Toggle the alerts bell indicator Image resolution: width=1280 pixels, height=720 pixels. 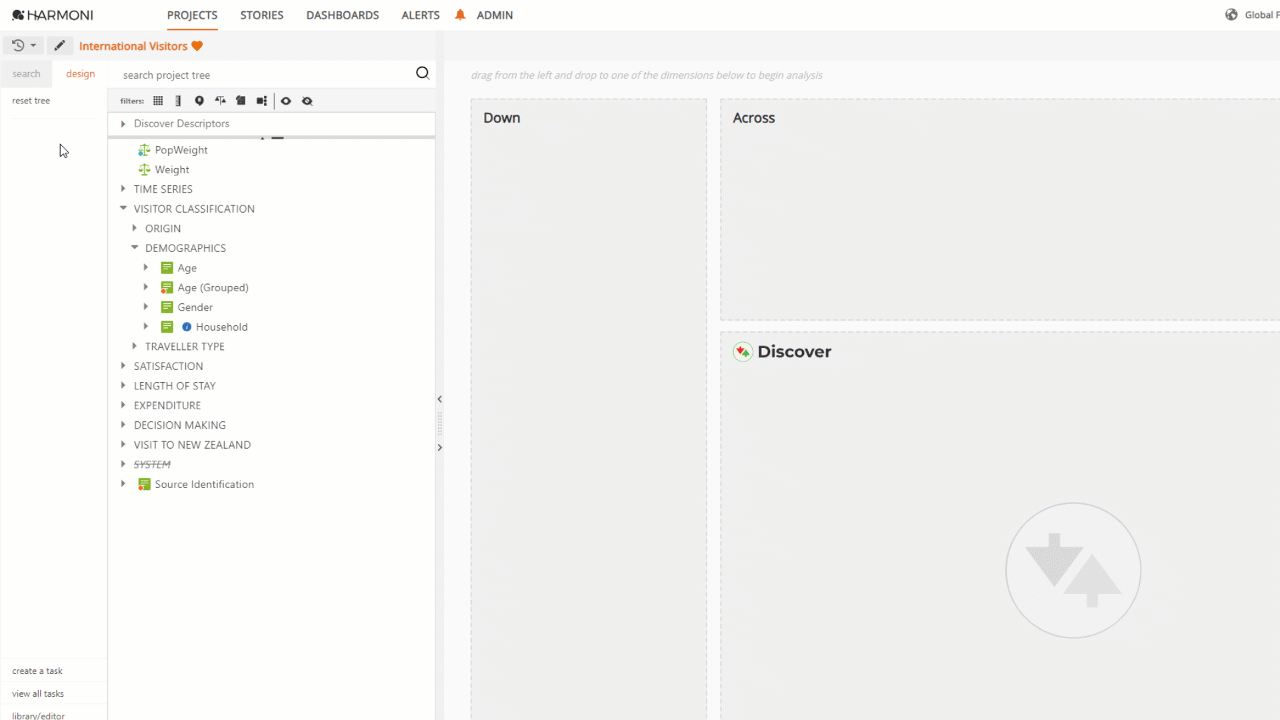(x=460, y=15)
